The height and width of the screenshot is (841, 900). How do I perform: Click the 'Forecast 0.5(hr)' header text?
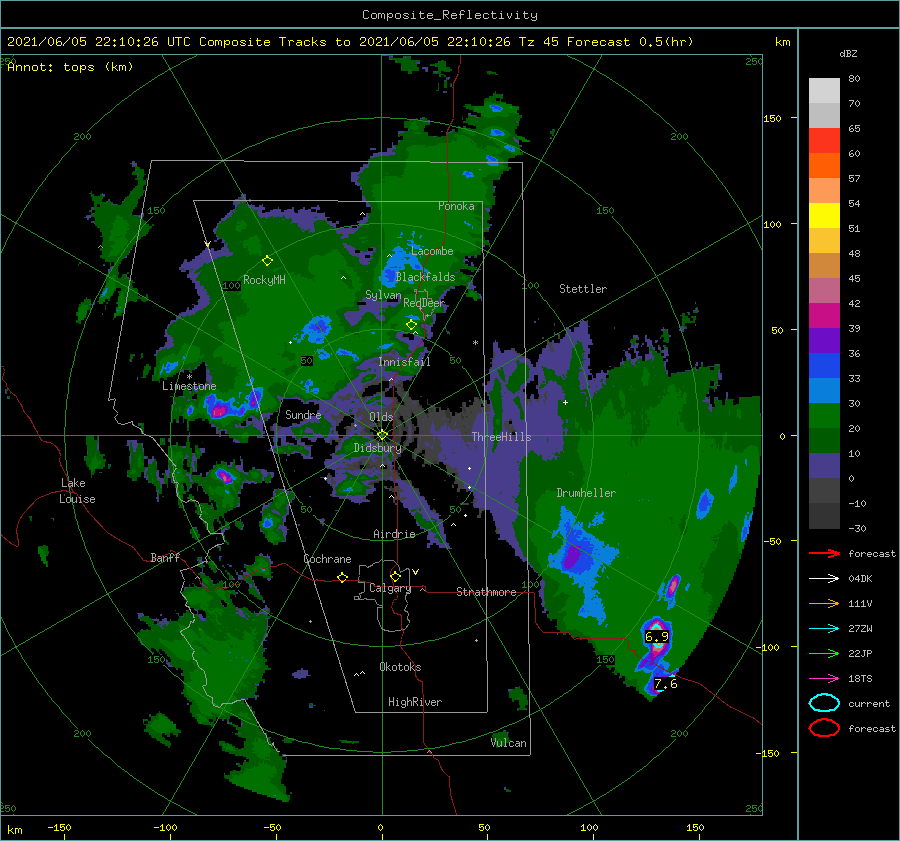pyautogui.click(x=630, y=42)
